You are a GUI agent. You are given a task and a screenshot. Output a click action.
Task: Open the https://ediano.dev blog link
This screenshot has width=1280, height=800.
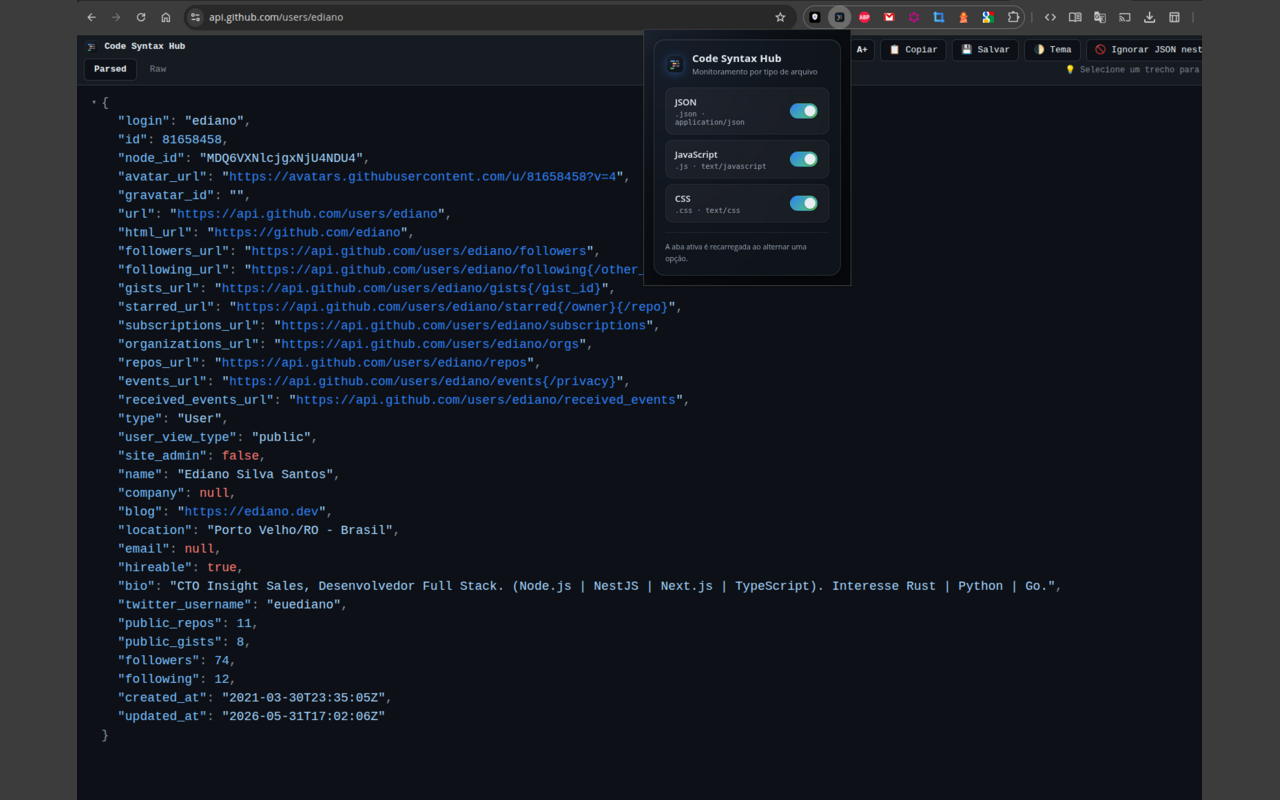[x=251, y=511]
